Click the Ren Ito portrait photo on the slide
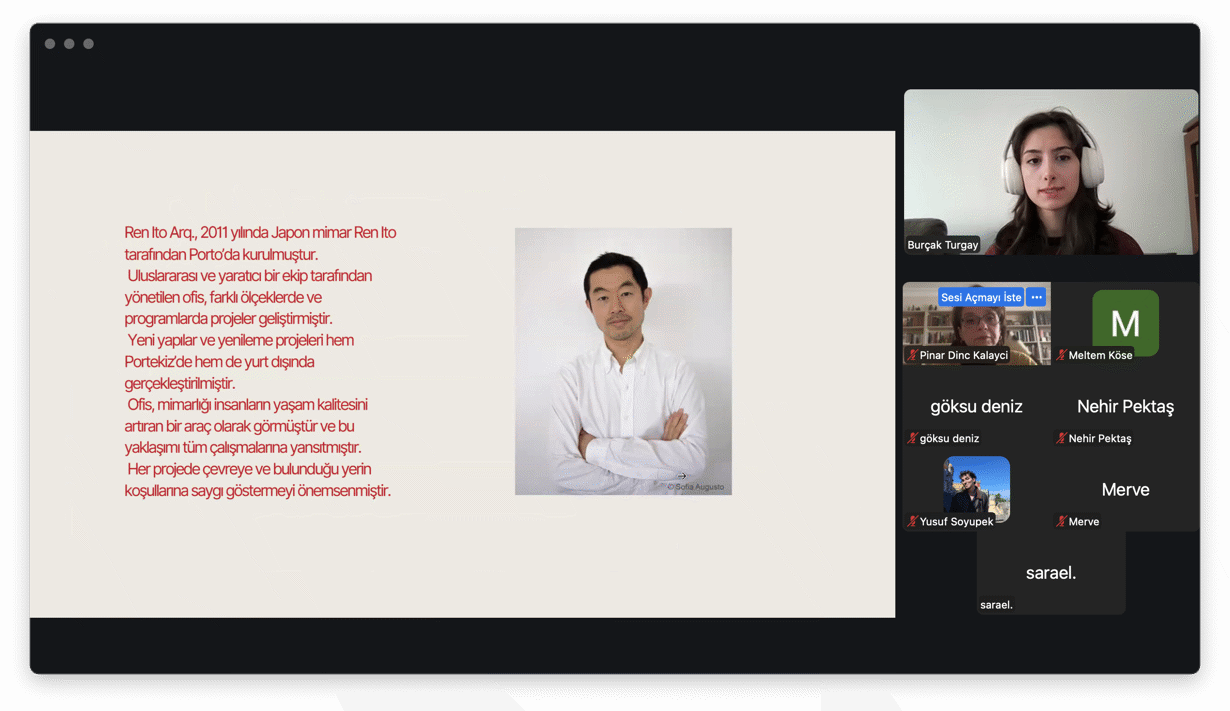This screenshot has width=1230, height=711. (623, 361)
